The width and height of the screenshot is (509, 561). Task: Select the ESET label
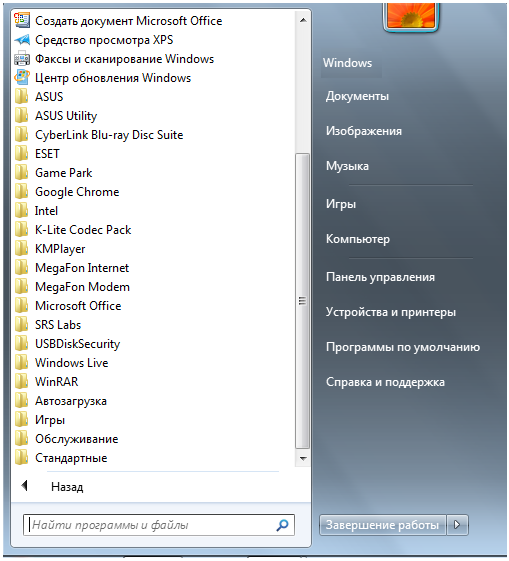point(47,153)
